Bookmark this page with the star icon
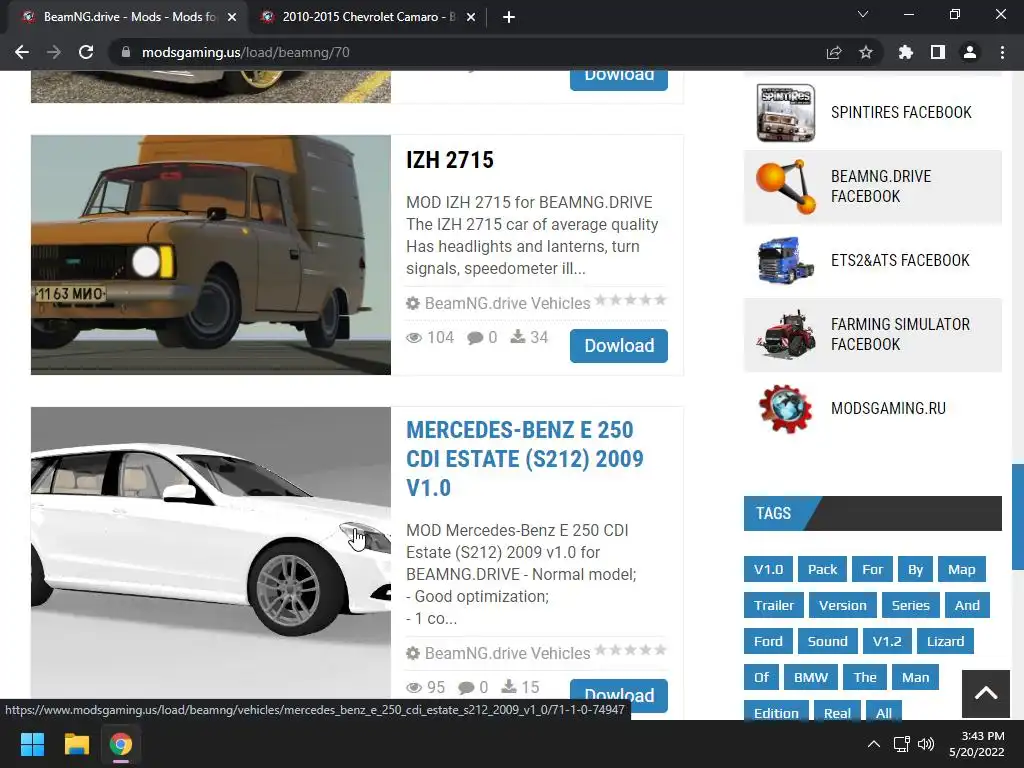This screenshot has width=1024, height=768. click(x=866, y=52)
